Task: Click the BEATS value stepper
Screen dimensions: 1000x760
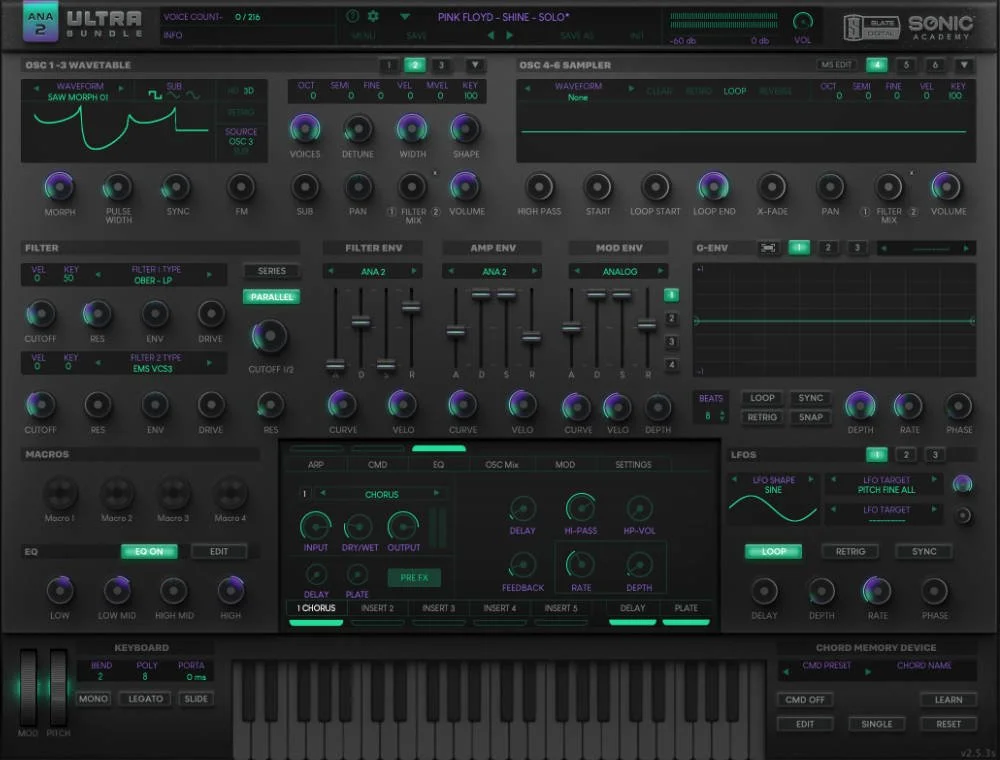Action: 723,416
